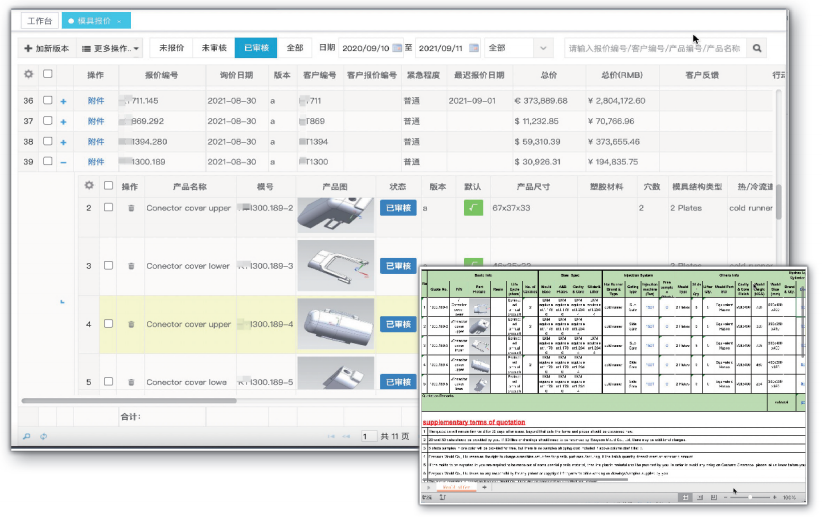
Task: Open the end date calendar picker for 2021/09/11
Action: pyautogui.click(x=474, y=48)
